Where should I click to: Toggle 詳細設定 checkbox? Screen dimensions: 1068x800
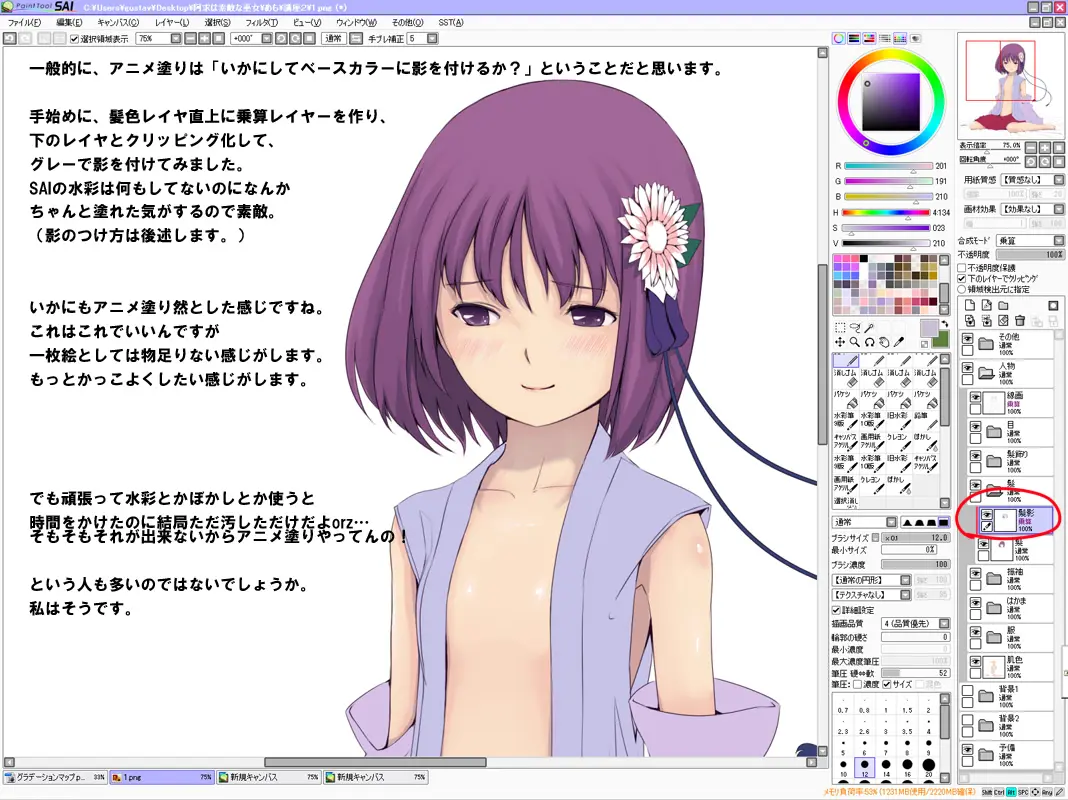(x=836, y=610)
